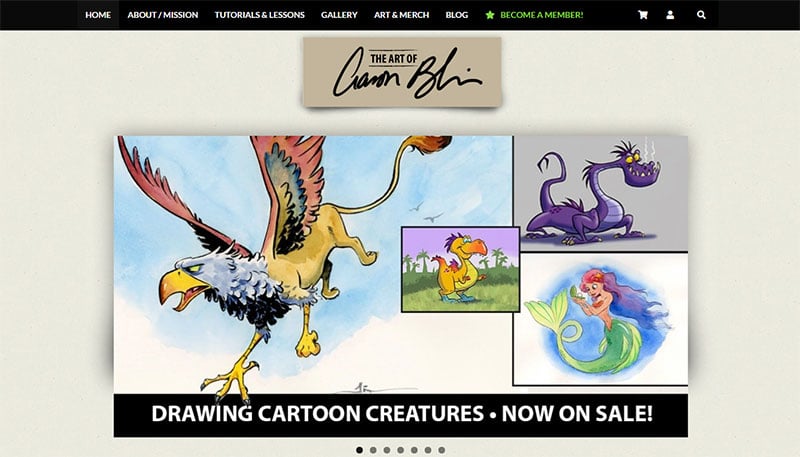Expand the Gallery menu

[339, 15]
